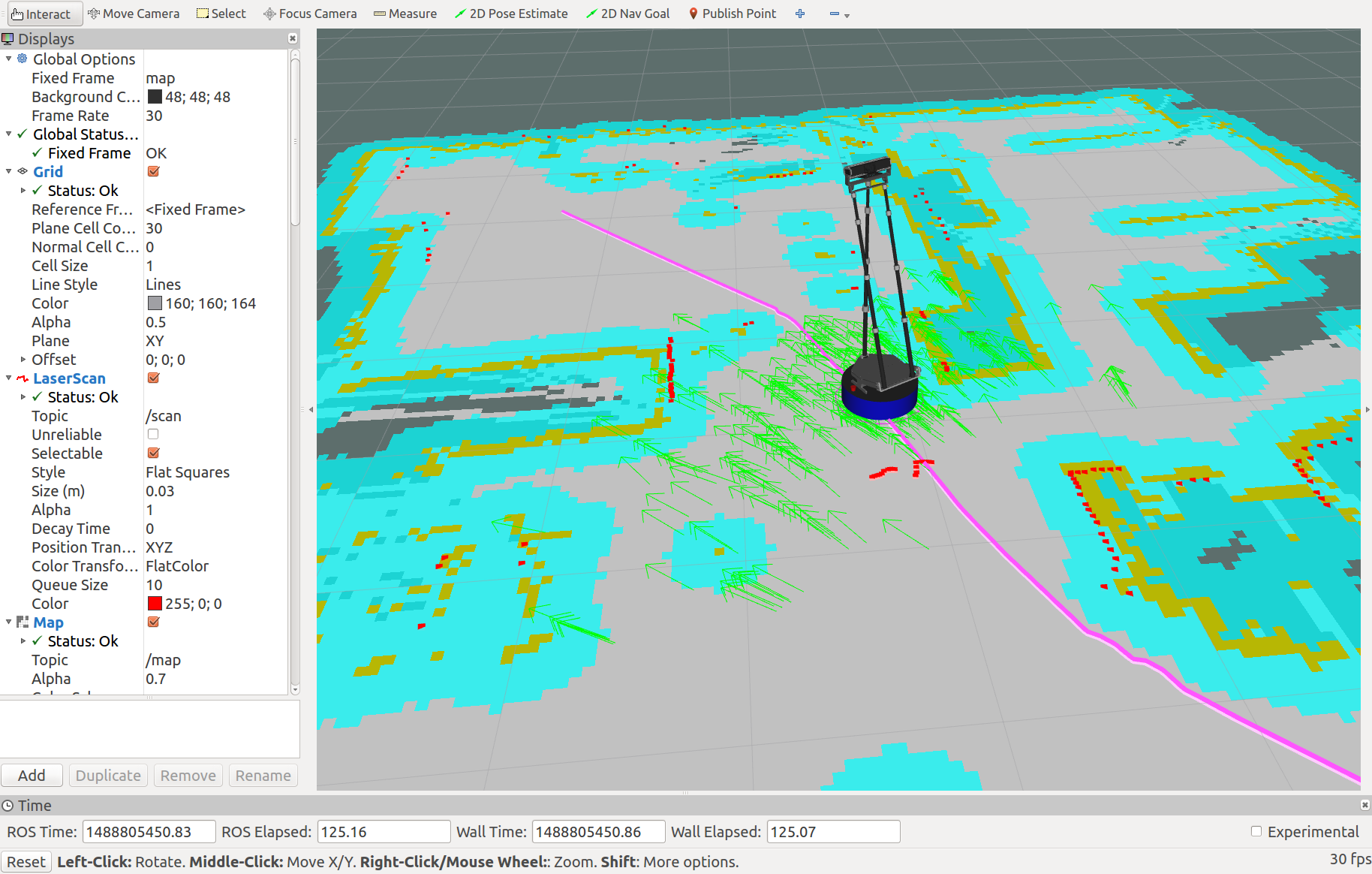Expand the Grid Offset property
Image resolution: width=1372 pixels, height=874 pixels.
pyautogui.click(x=23, y=360)
